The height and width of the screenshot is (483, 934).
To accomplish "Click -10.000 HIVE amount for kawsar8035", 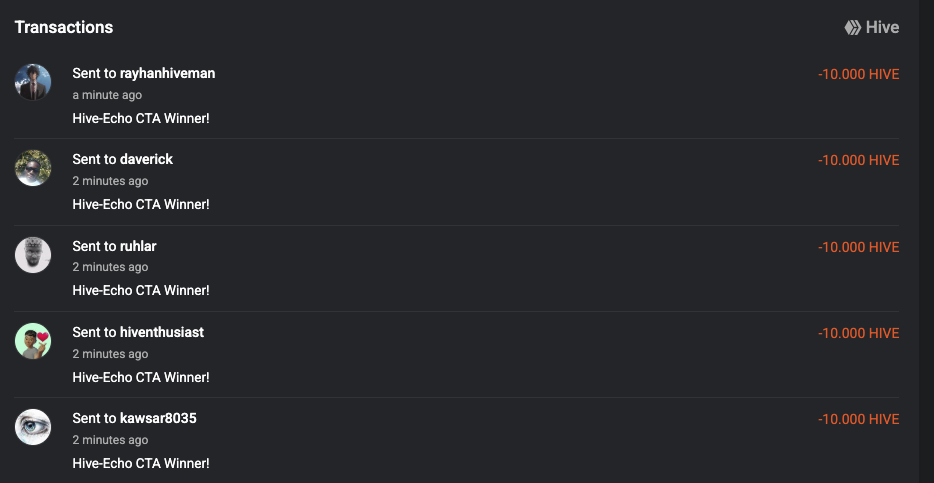I will click(858, 419).
